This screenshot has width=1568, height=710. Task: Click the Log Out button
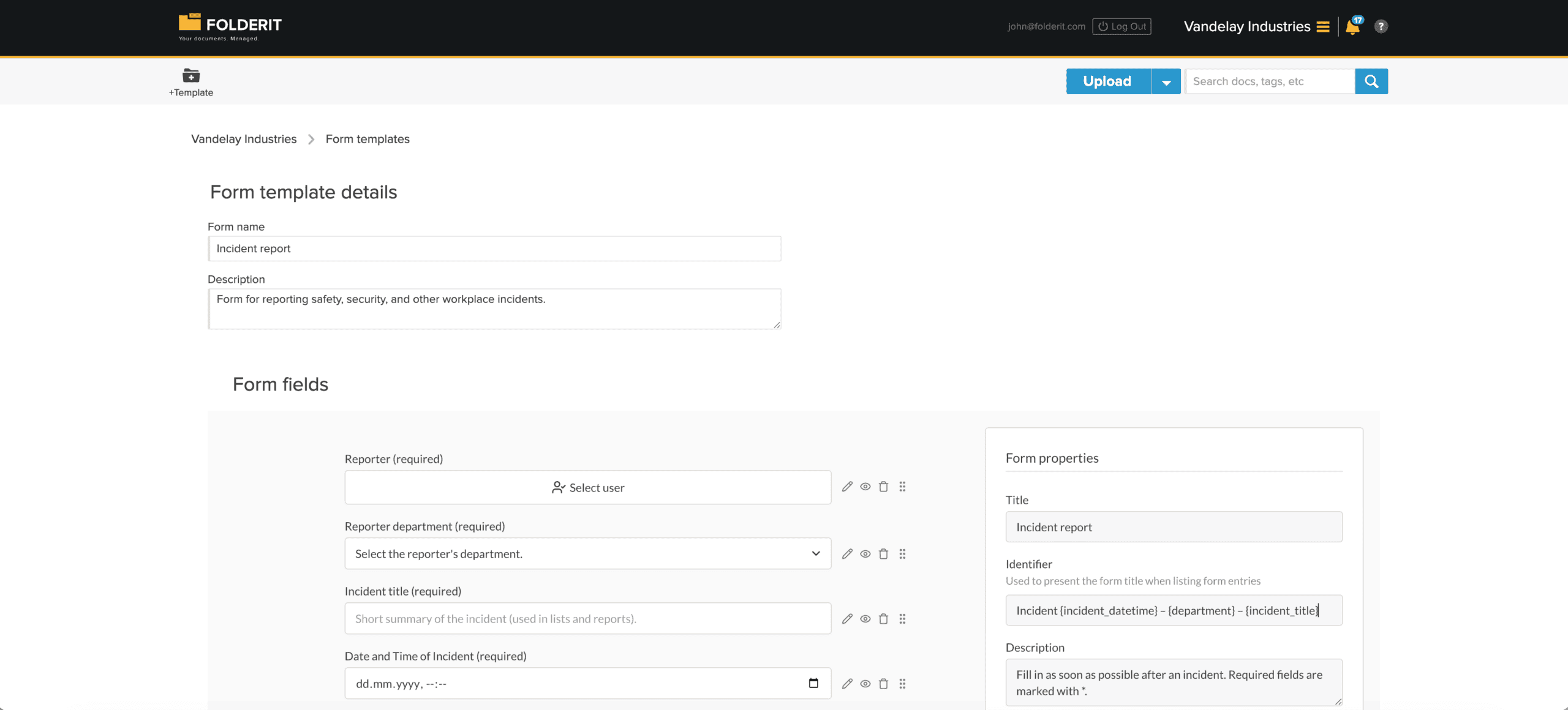[x=1121, y=26]
